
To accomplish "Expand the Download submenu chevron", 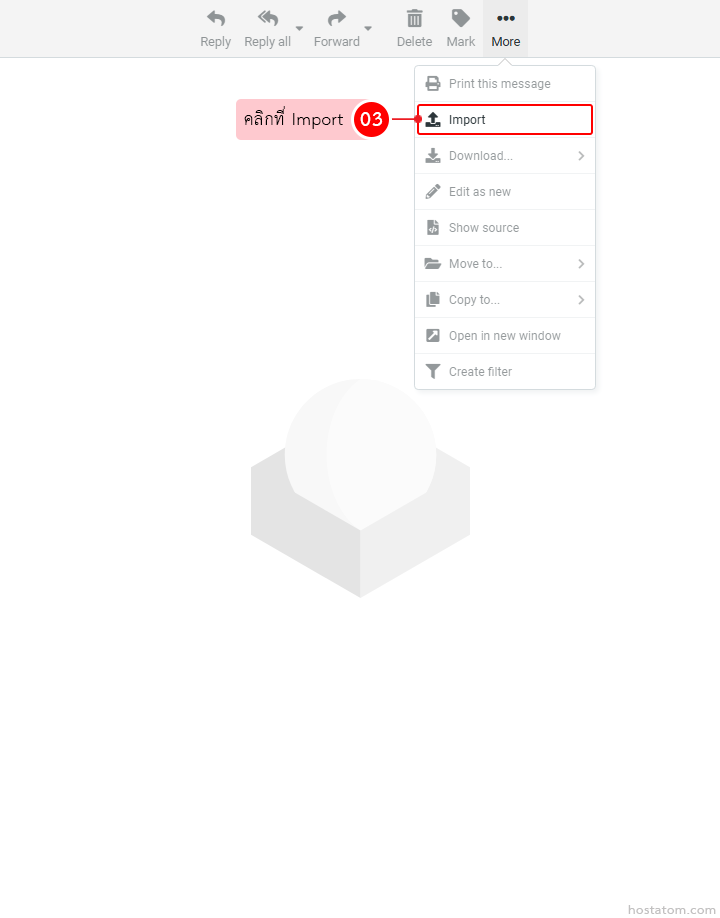I will [x=581, y=156].
